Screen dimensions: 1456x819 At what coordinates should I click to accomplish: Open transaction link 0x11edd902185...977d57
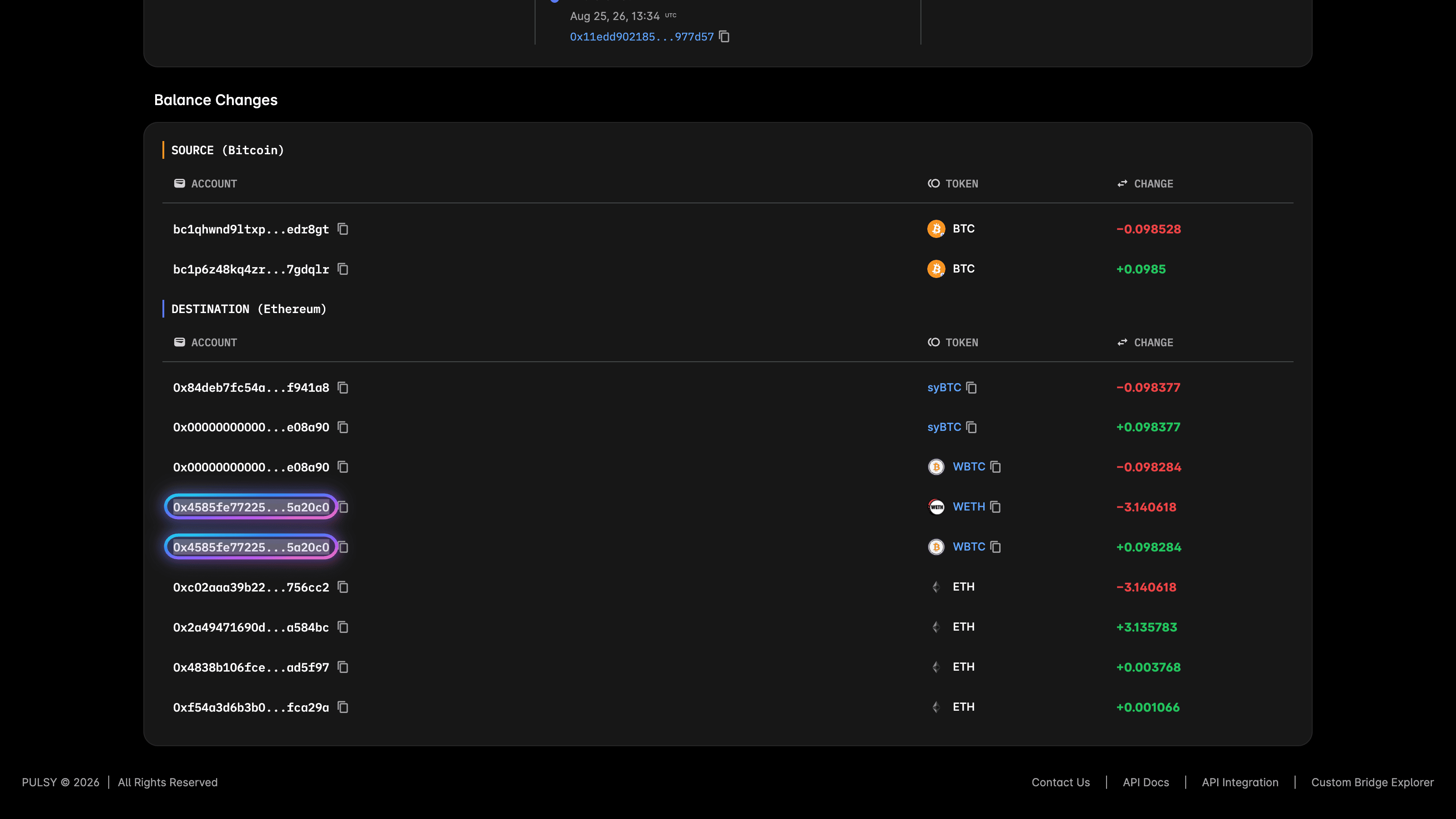click(x=642, y=37)
